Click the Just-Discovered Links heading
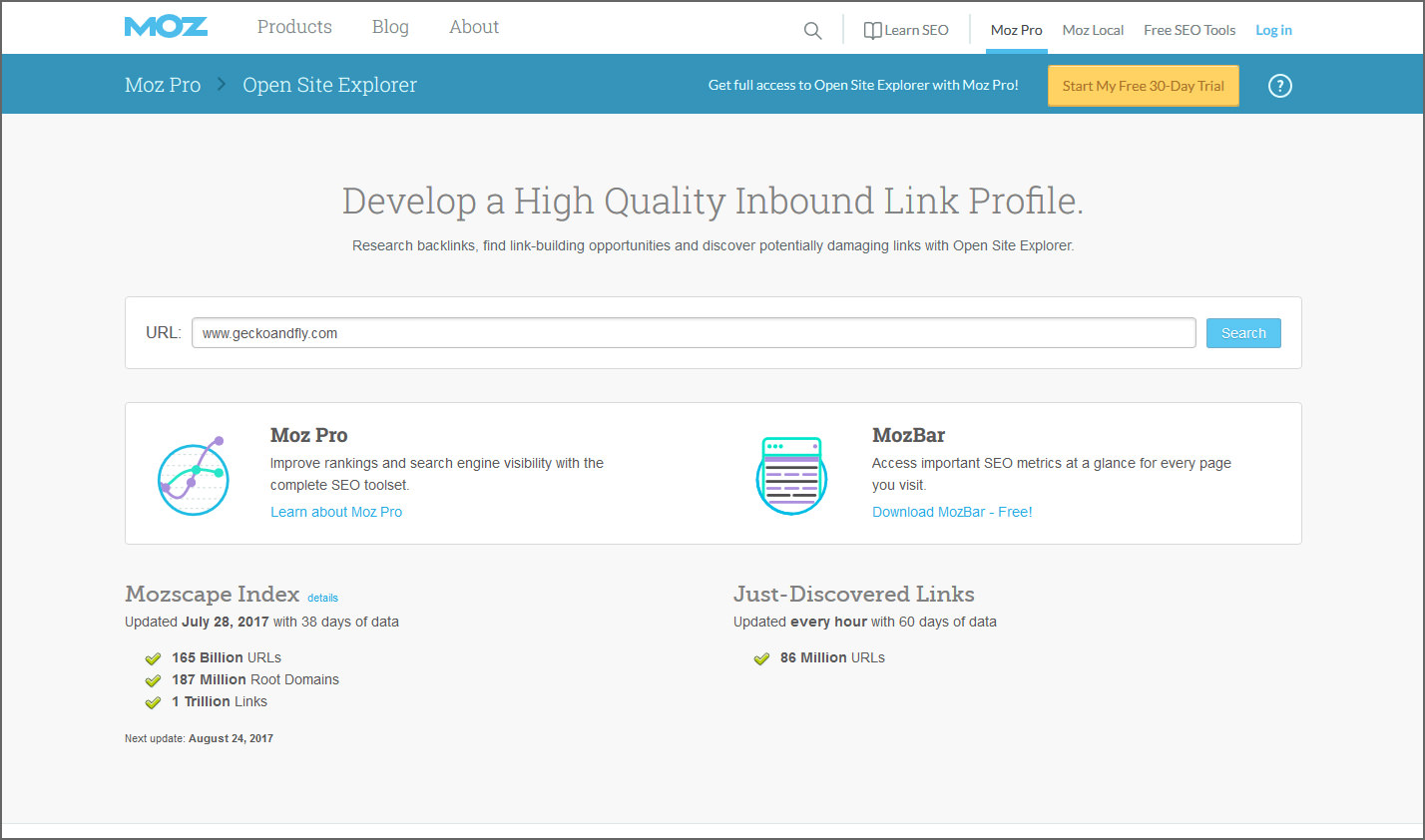Screen dimensions: 1425x840 [x=853, y=594]
